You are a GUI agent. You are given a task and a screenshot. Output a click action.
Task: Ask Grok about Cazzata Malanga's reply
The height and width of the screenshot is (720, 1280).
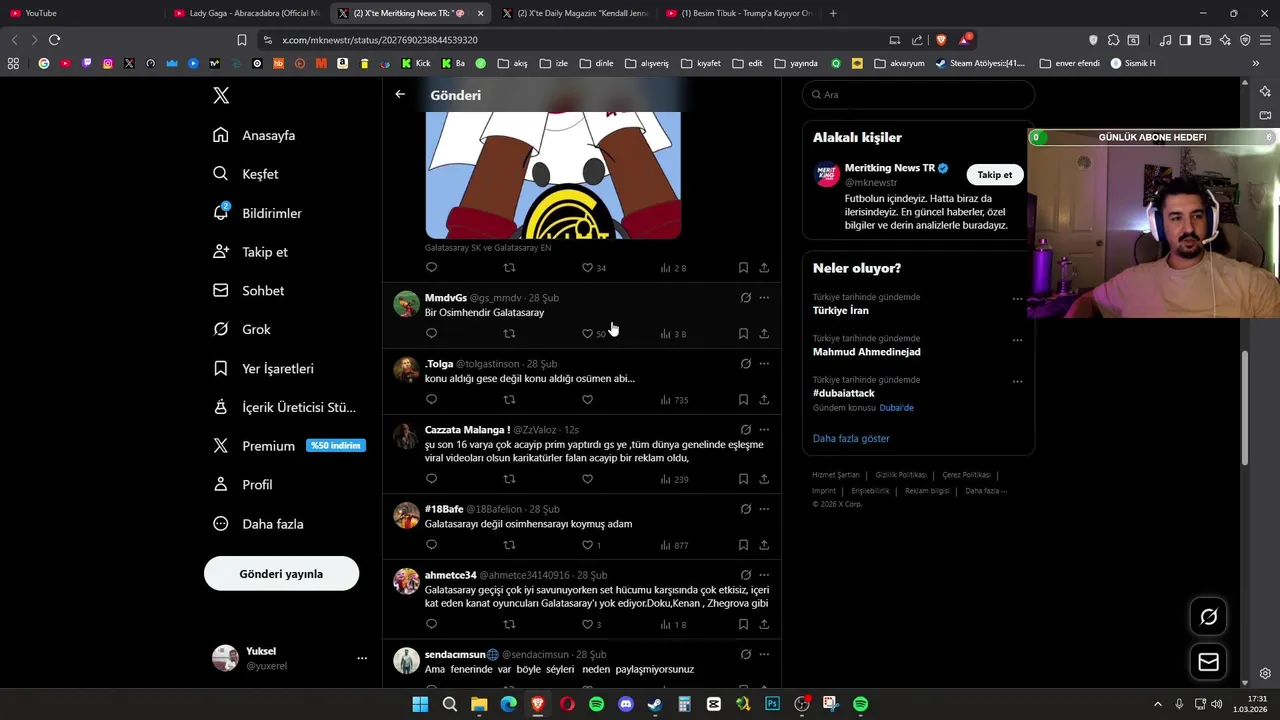[745, 430]
